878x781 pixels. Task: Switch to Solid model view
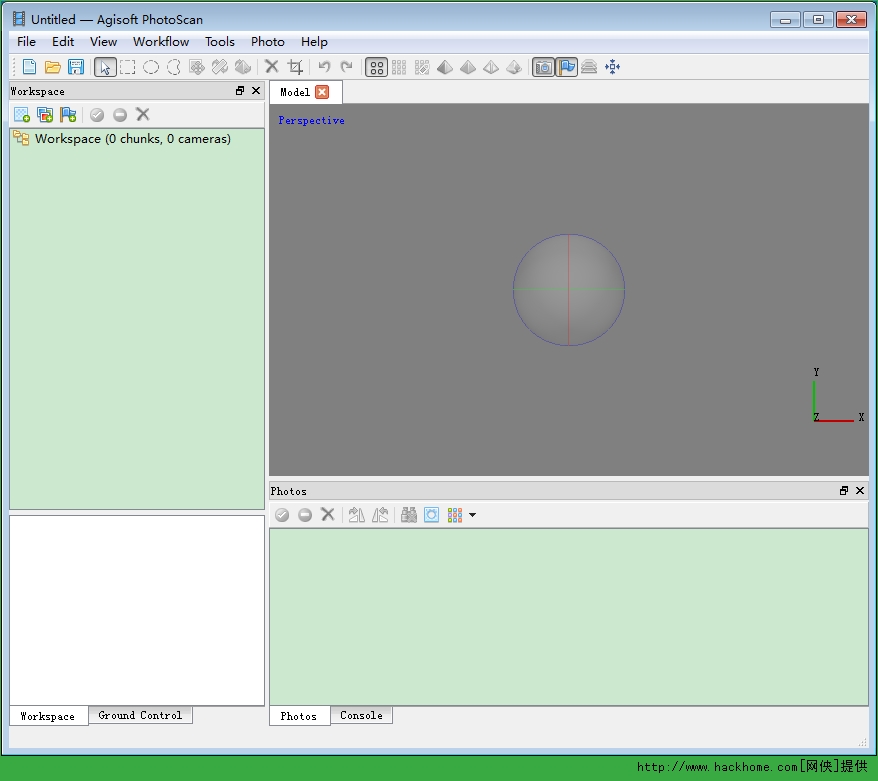click(468, 68)
